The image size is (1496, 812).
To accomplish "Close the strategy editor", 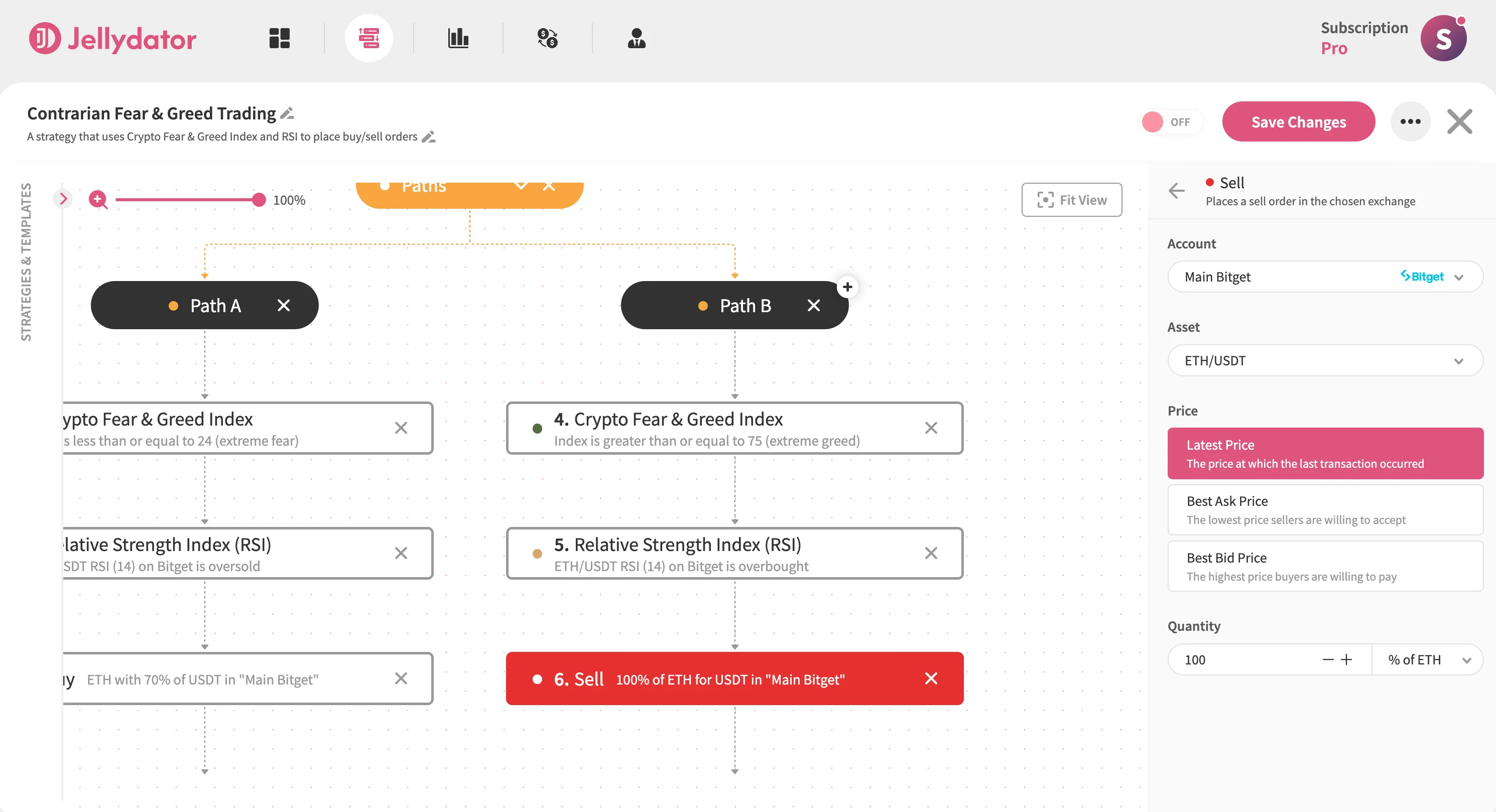I will (x=1459, y=121).
